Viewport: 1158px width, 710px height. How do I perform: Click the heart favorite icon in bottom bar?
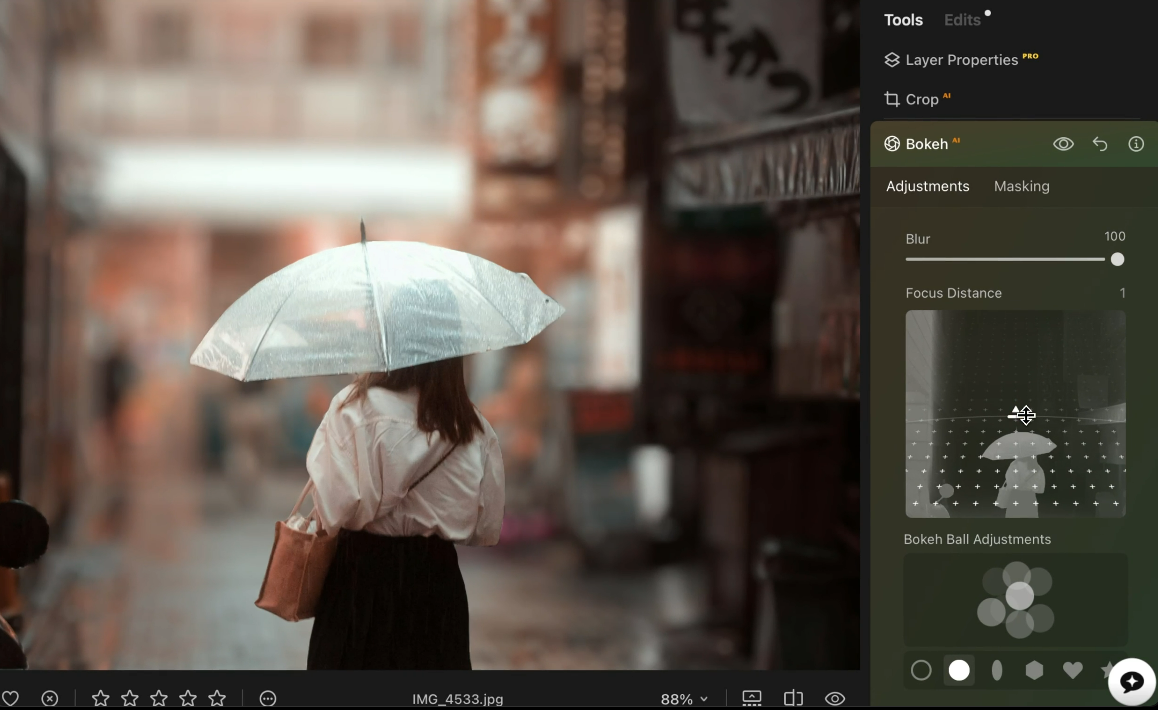tap(10, 698)
